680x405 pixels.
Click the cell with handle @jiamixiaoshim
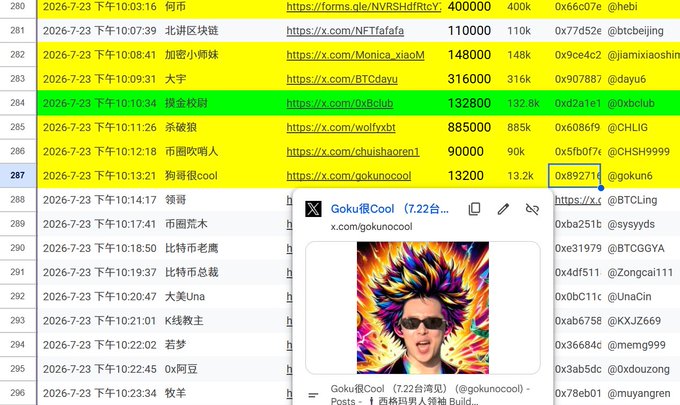(644, 55)
